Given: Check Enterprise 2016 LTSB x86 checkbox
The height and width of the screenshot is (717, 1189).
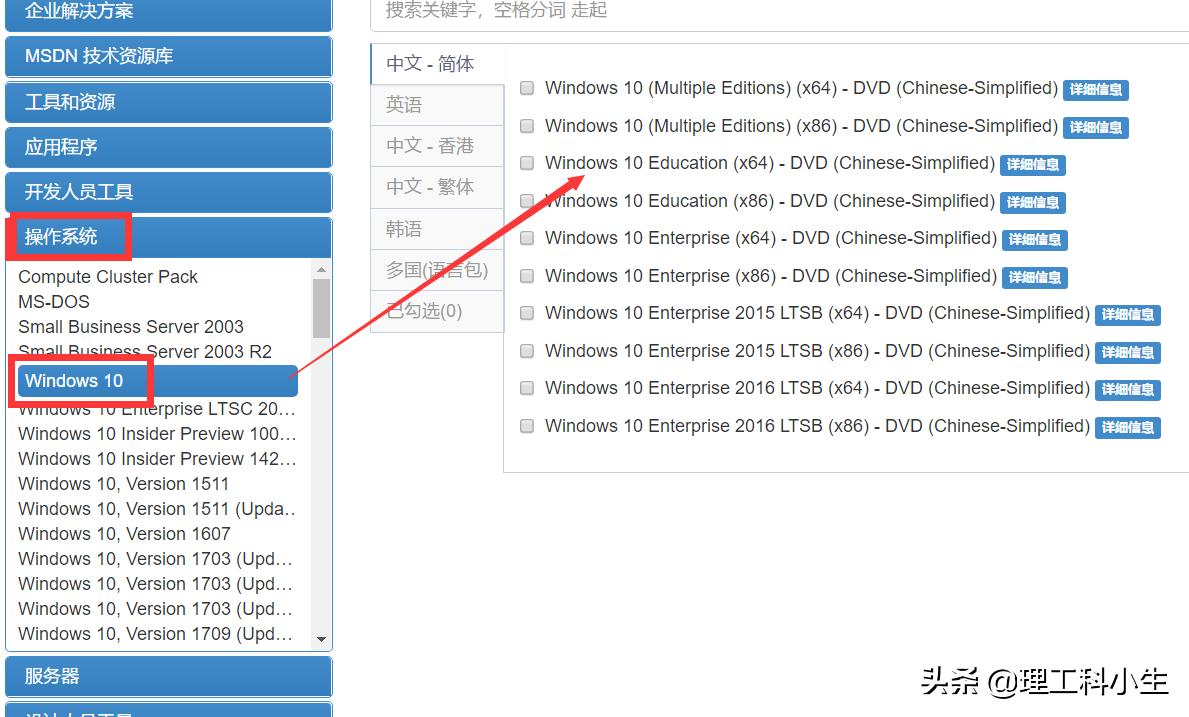Looking at the screenshot, I should click(527, 426).
